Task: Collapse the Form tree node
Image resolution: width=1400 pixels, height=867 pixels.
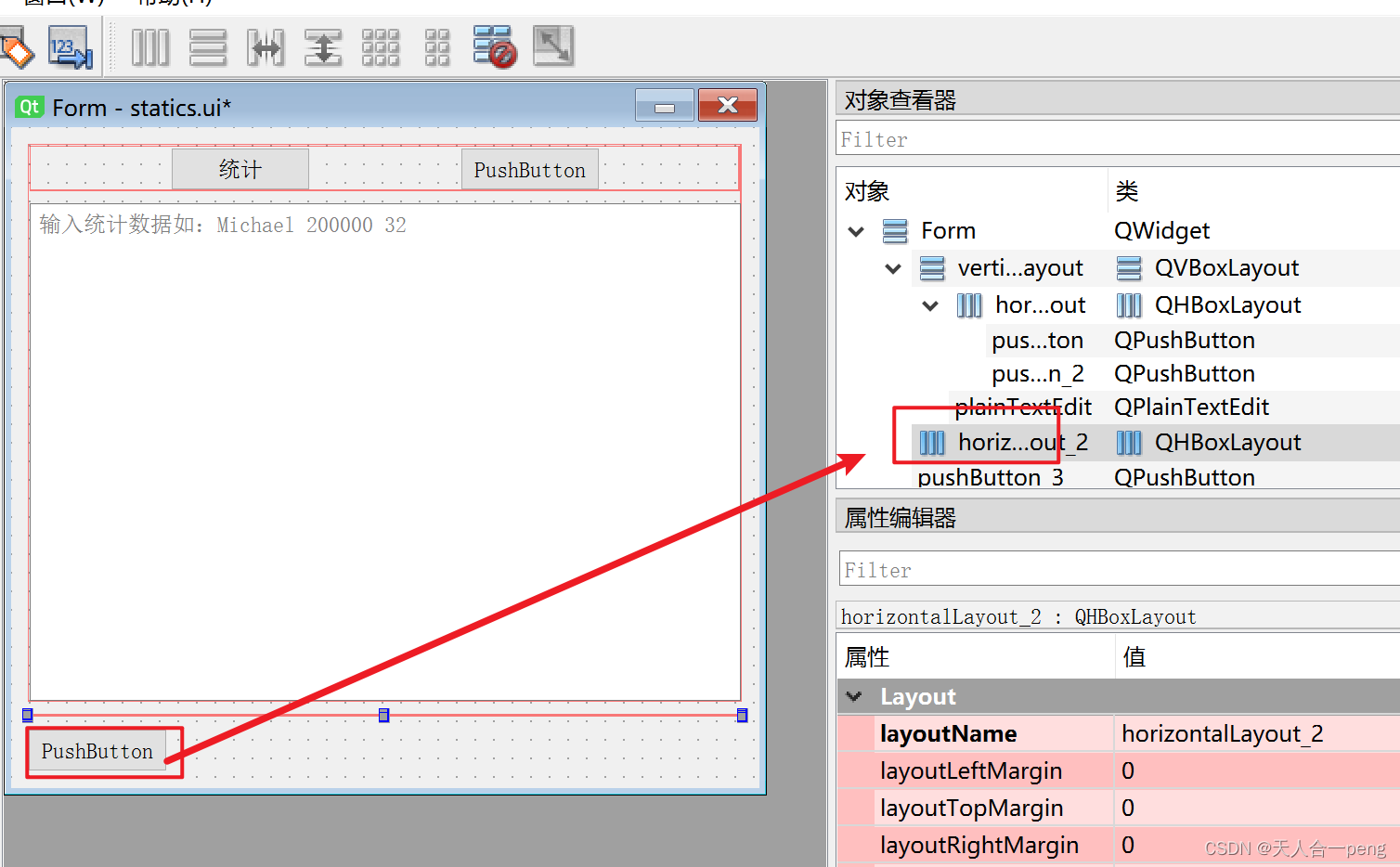Action: pos(855,231)
